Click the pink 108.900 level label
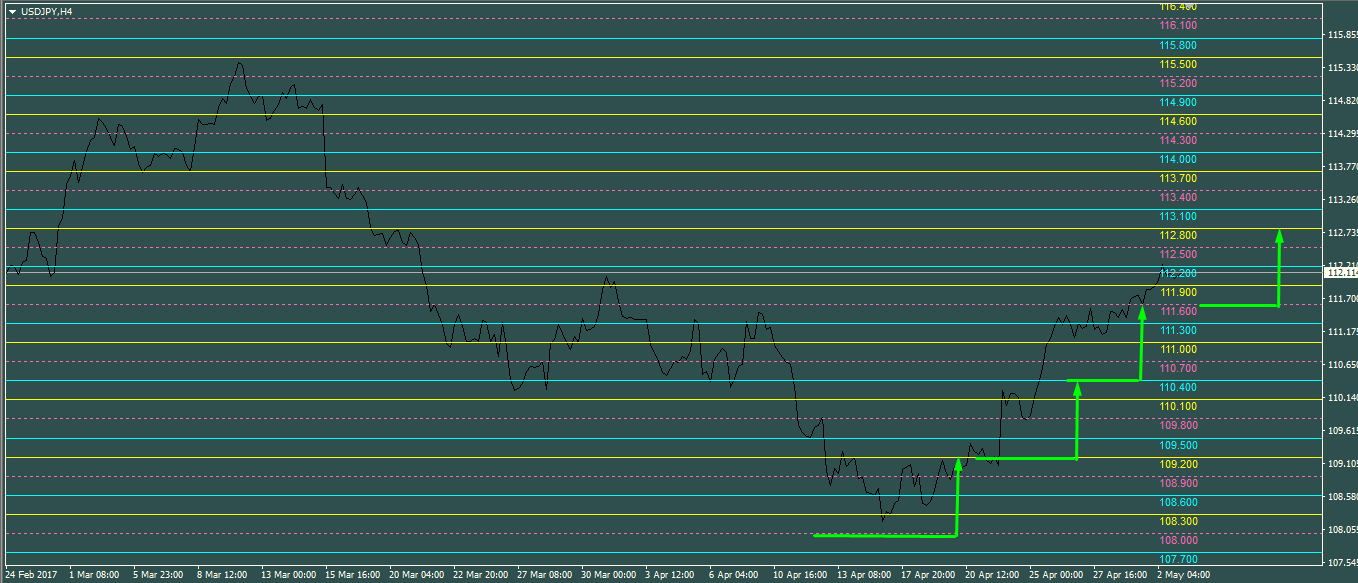 click(1178, 483)
